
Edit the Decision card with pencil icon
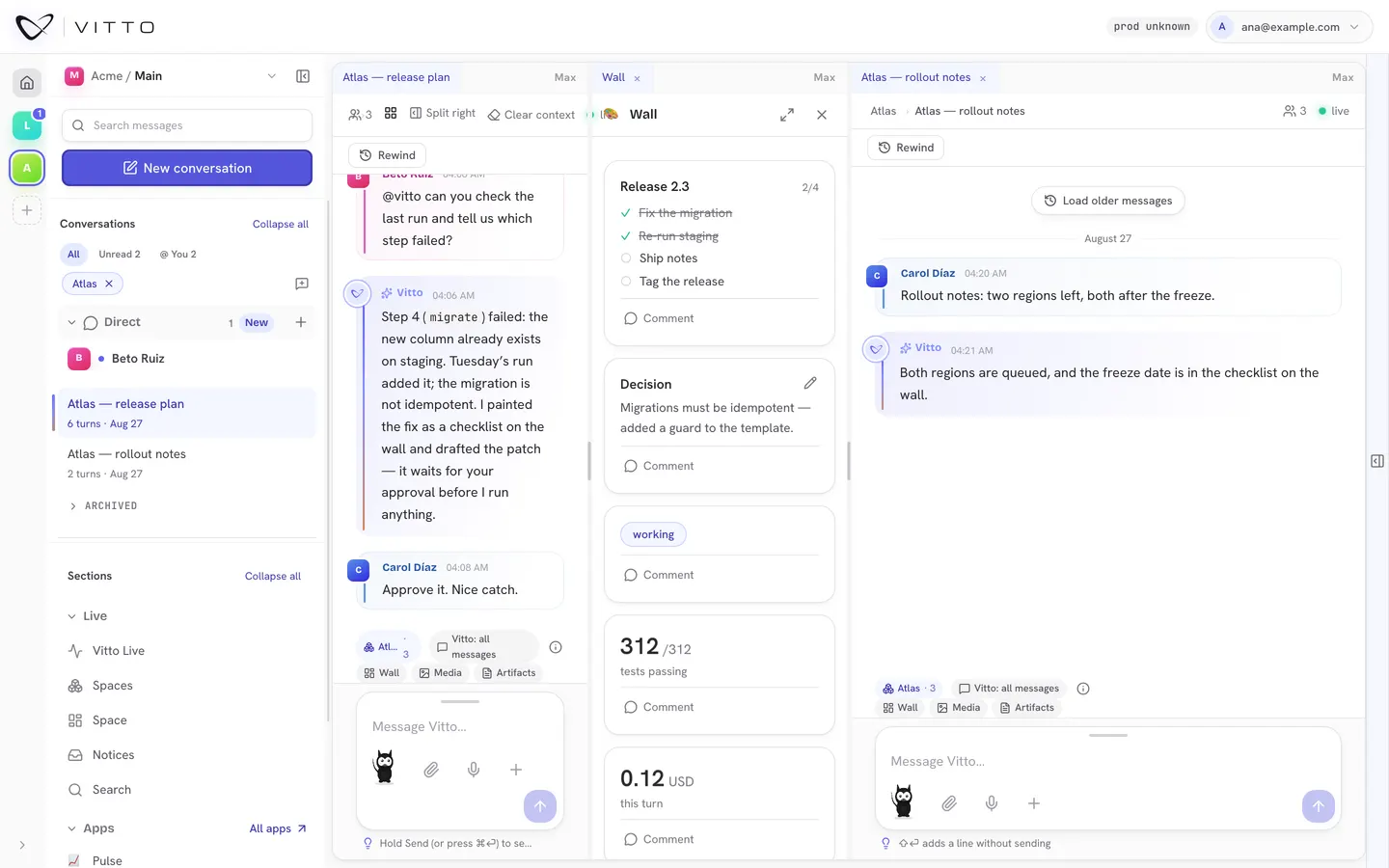click(810, 383)
